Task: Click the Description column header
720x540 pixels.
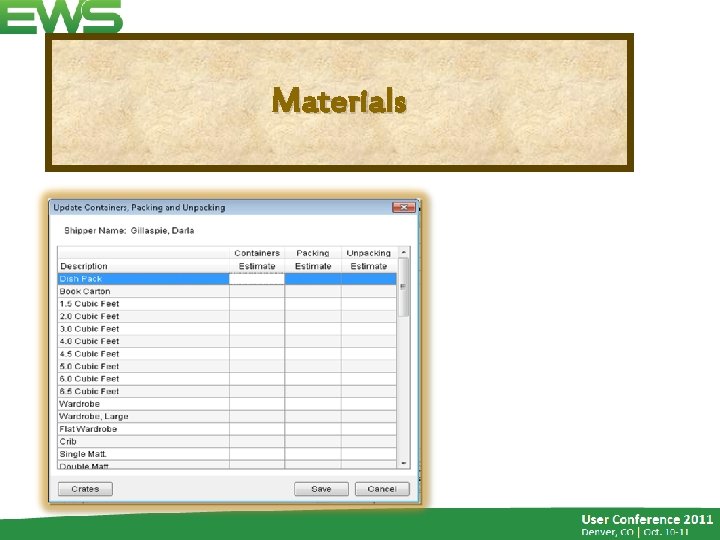Action: click(143, 266)
